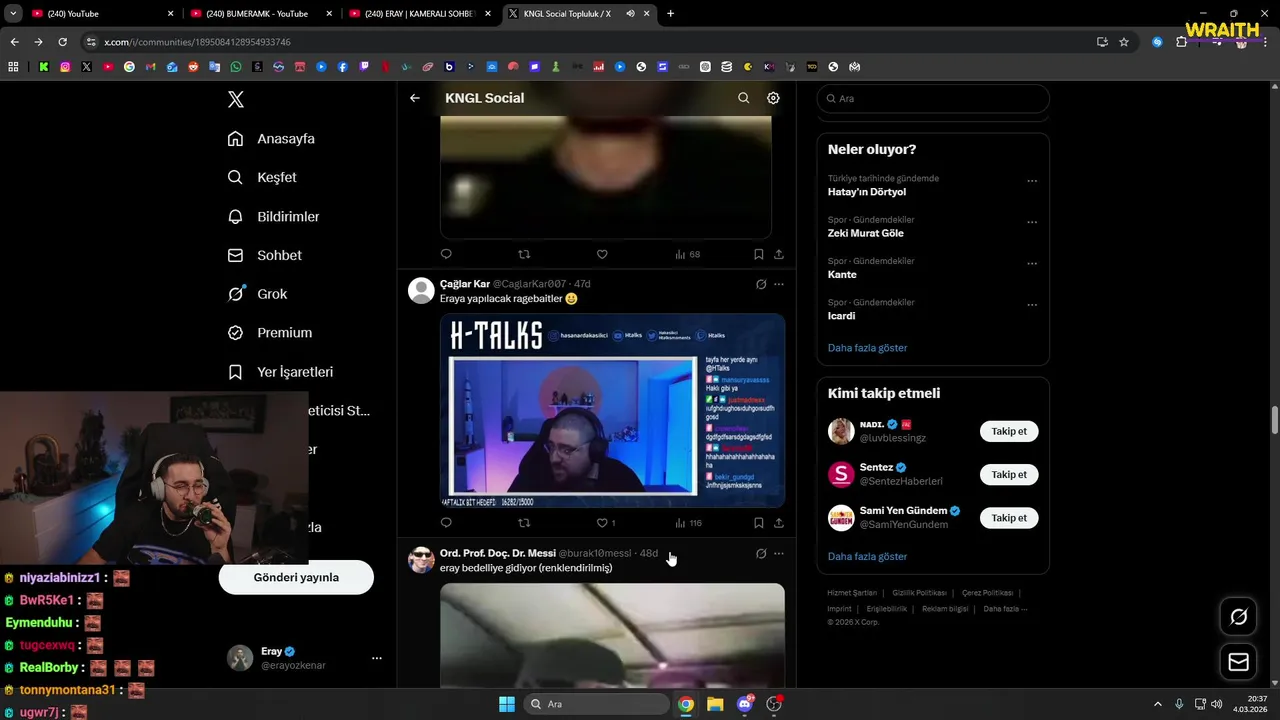Share Çağlar Kar's post
Screen dimensions: 1280x720
click(x=779, y=522)
